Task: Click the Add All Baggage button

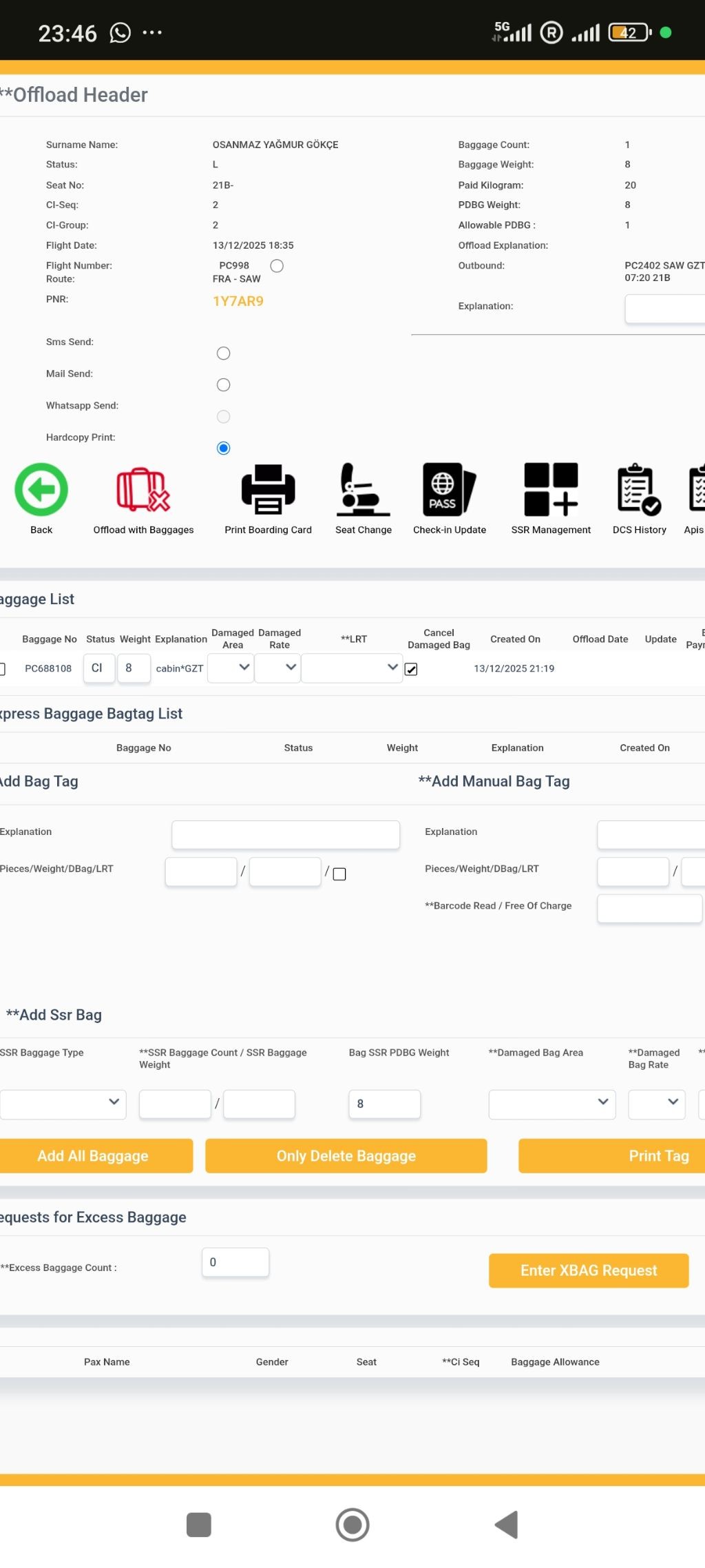Action: [x=94, y=1156]
